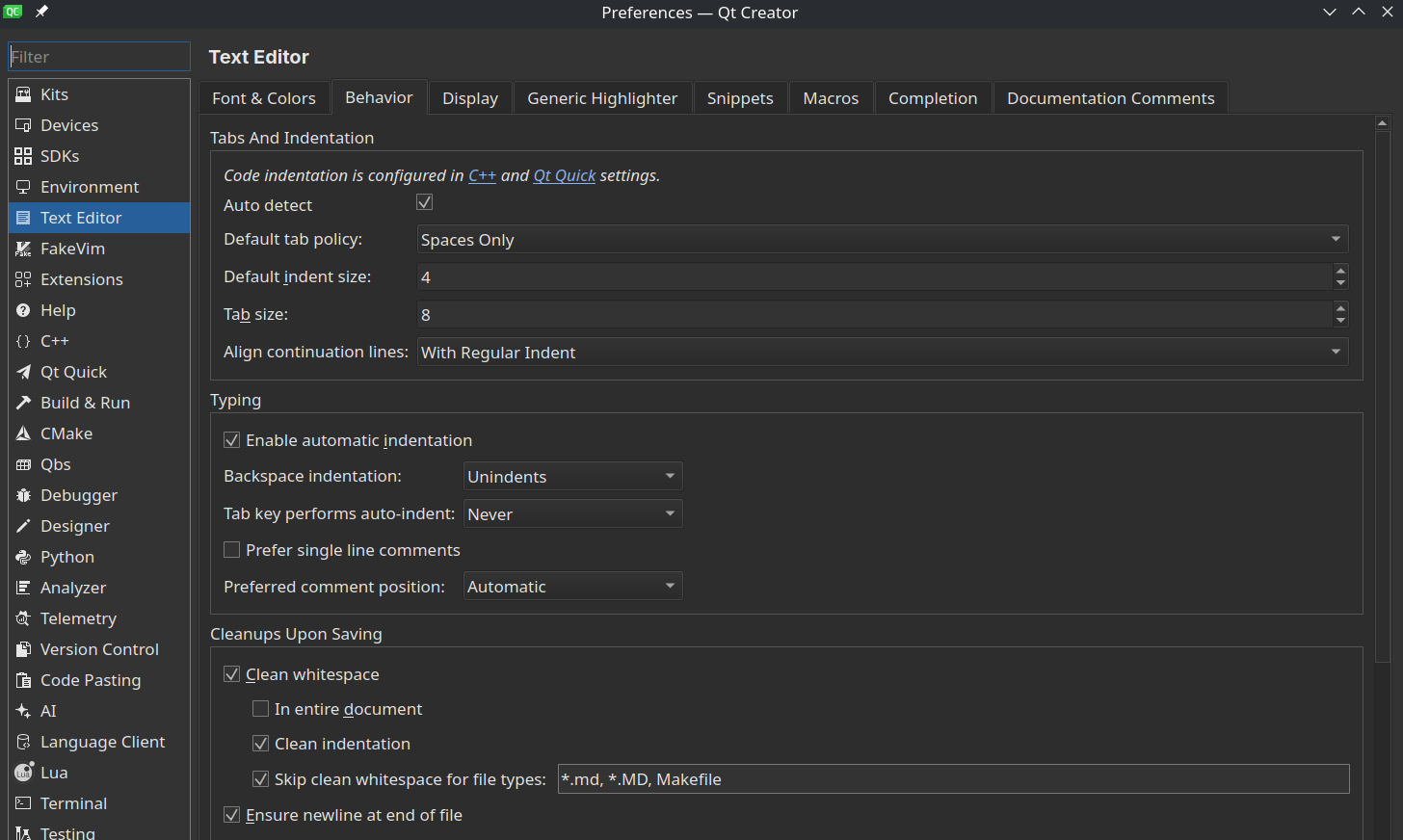Toggle the Auto detect checkbox
The image size is (1403, 840).
[x=424, y=201]
